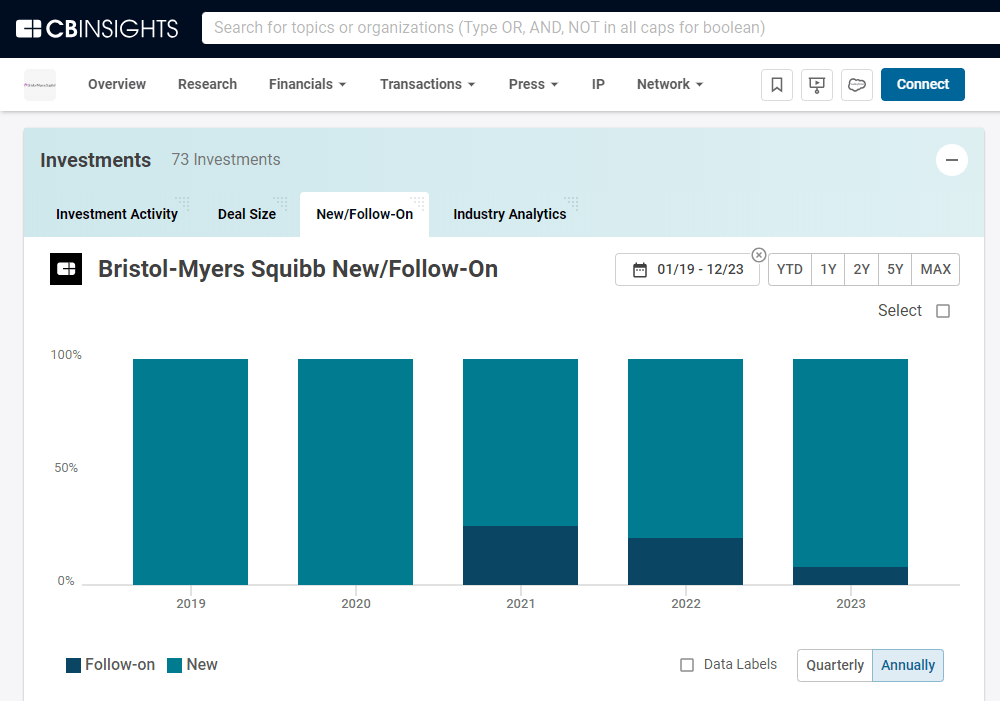
Task: Set range to 5Y
Action: coord(895,270)
